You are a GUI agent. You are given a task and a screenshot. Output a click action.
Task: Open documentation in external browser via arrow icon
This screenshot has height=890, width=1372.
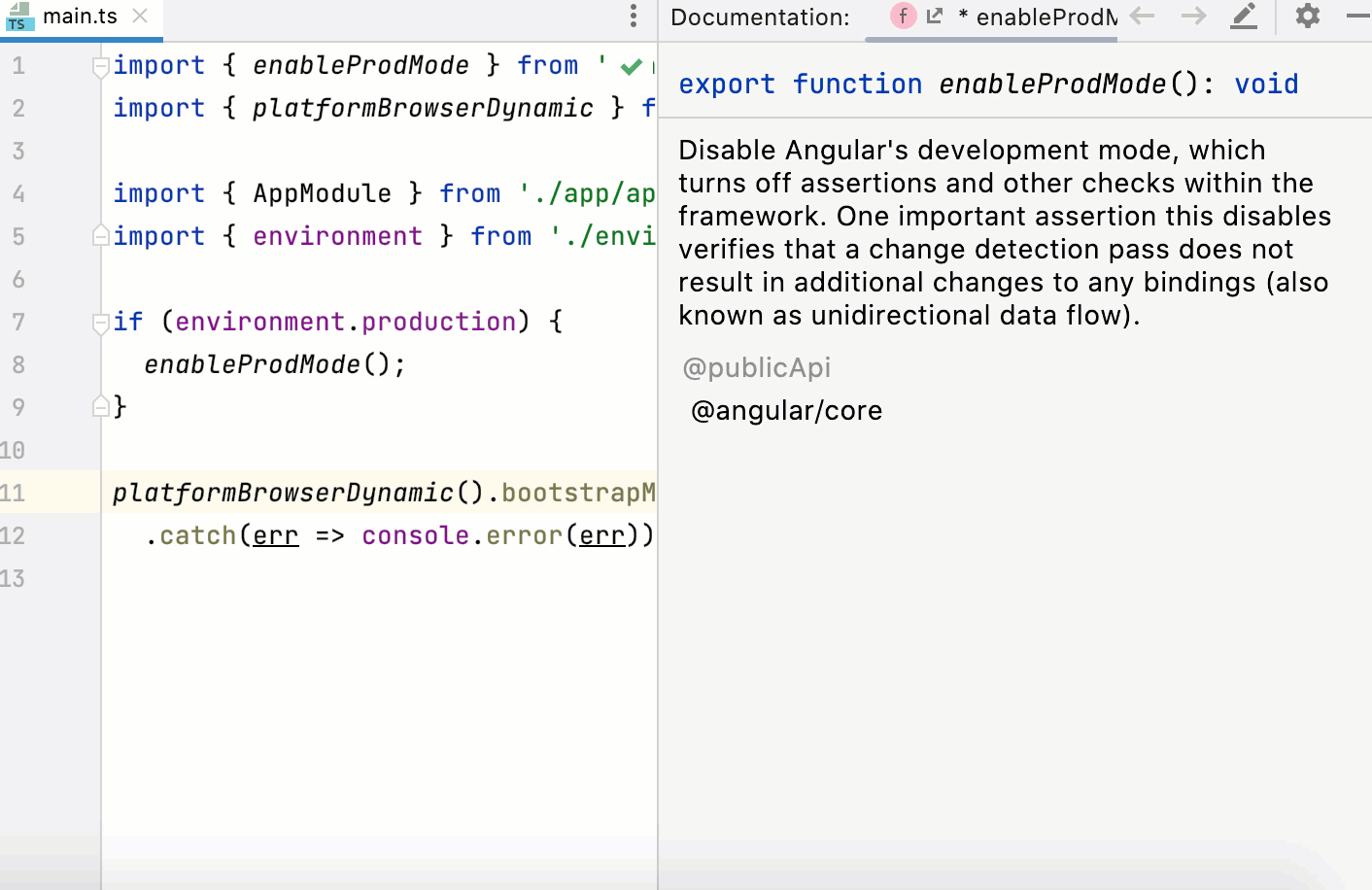tap(932, 17)
